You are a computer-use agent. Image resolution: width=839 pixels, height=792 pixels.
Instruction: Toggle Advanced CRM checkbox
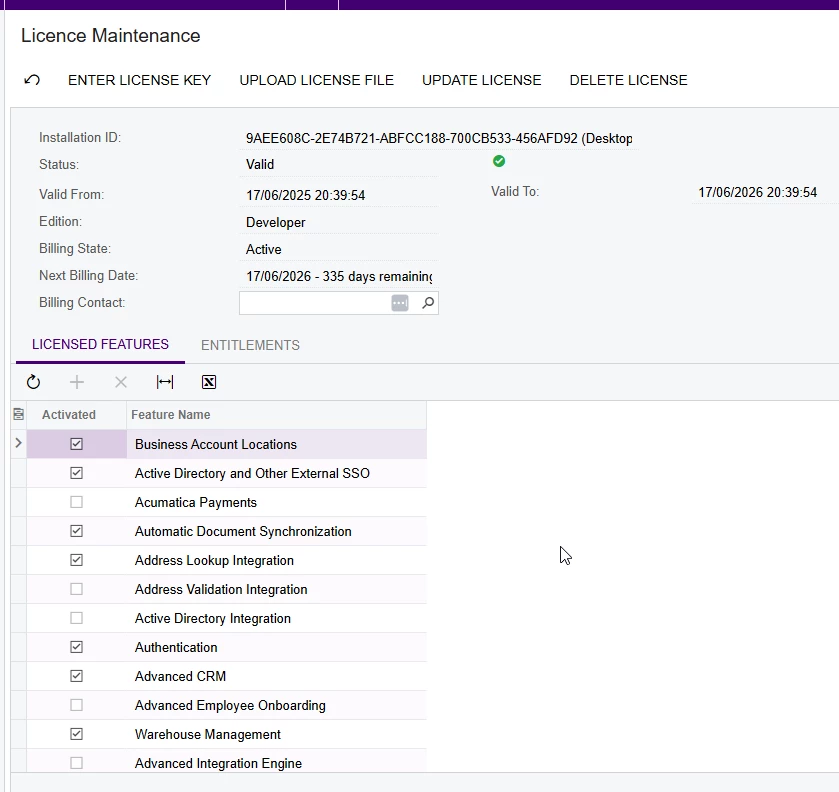click(x=77, y=676)
